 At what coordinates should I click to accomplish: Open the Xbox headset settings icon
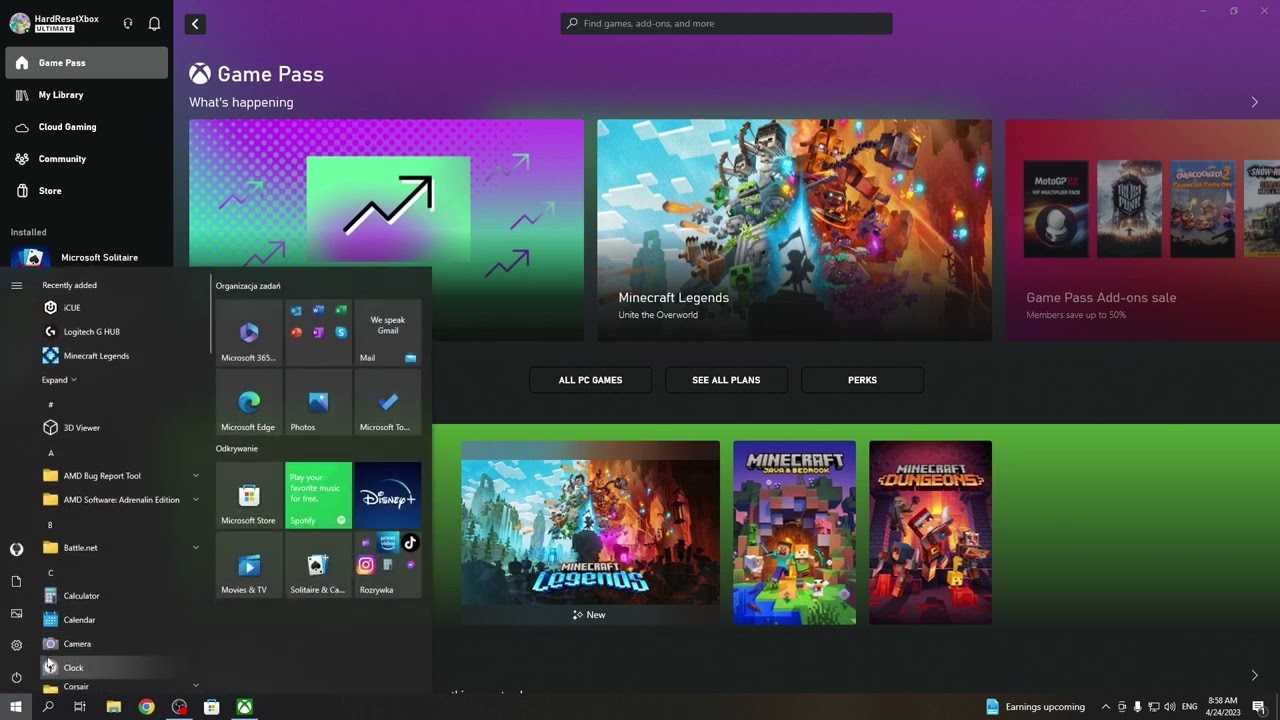tap(128, 23)
